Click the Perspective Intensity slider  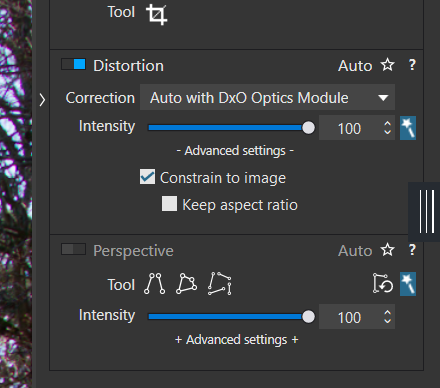231,317
